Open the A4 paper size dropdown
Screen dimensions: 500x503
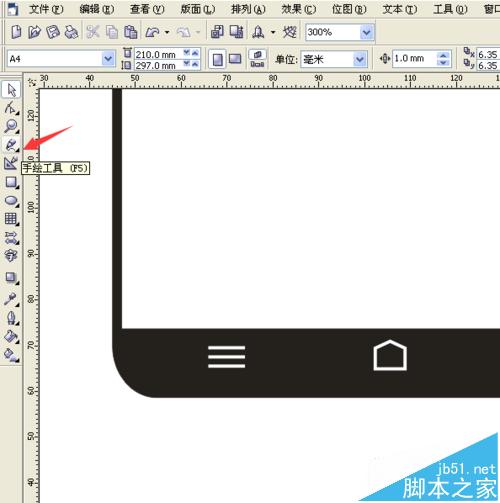coord(108,59)
